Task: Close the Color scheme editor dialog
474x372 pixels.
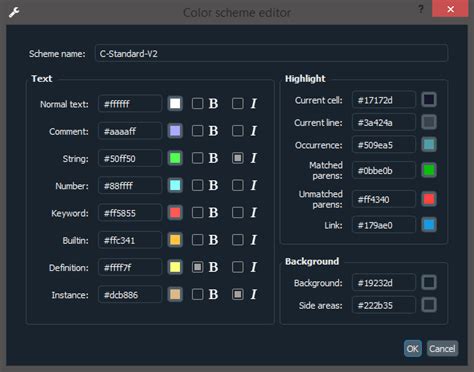Action: (450, 9)
